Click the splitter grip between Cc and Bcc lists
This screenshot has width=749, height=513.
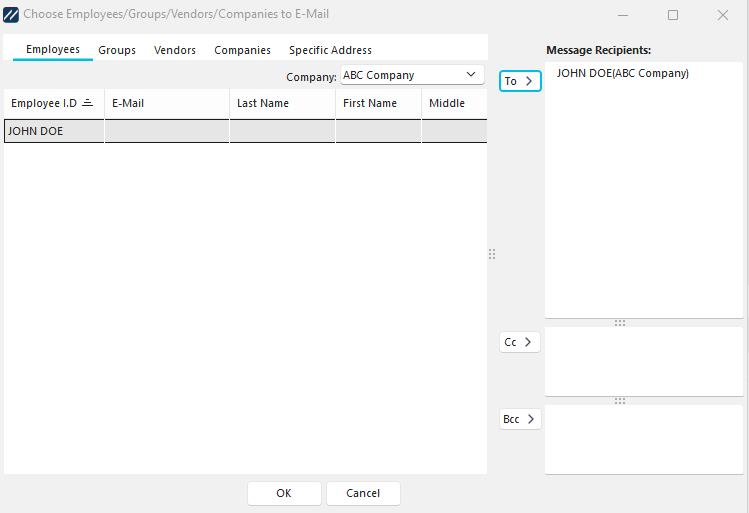point(620,401)
